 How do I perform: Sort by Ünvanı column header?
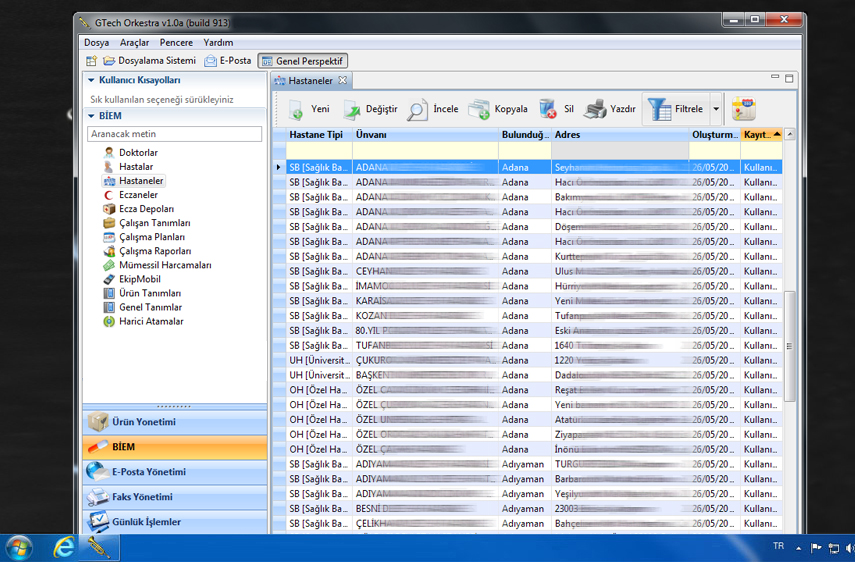click(x=425, y=135)
